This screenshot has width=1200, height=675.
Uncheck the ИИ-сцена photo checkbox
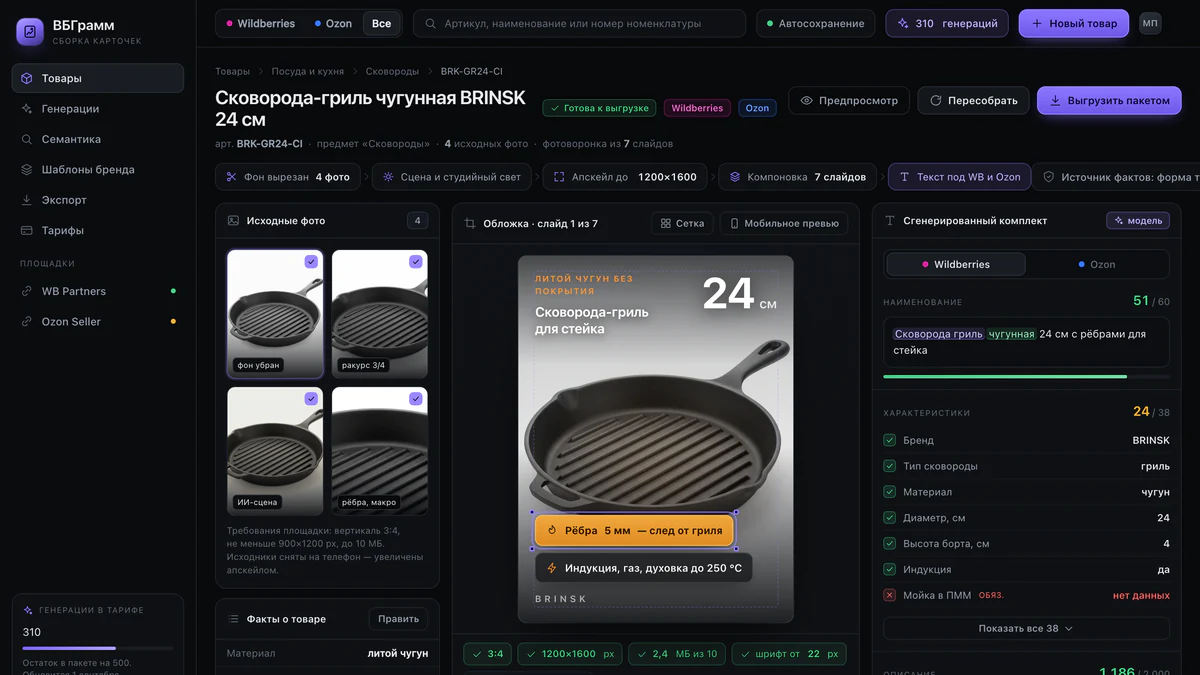pos(311,399)
